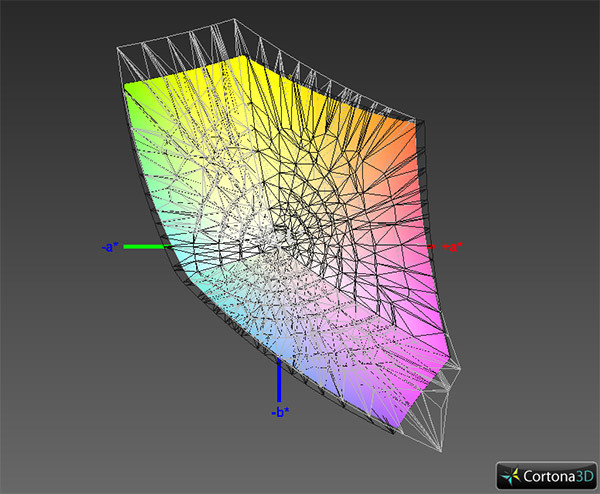This screenshot has width=600, height=494.
Task: Click the Cortona3D logo button
Action: point(546,476)
